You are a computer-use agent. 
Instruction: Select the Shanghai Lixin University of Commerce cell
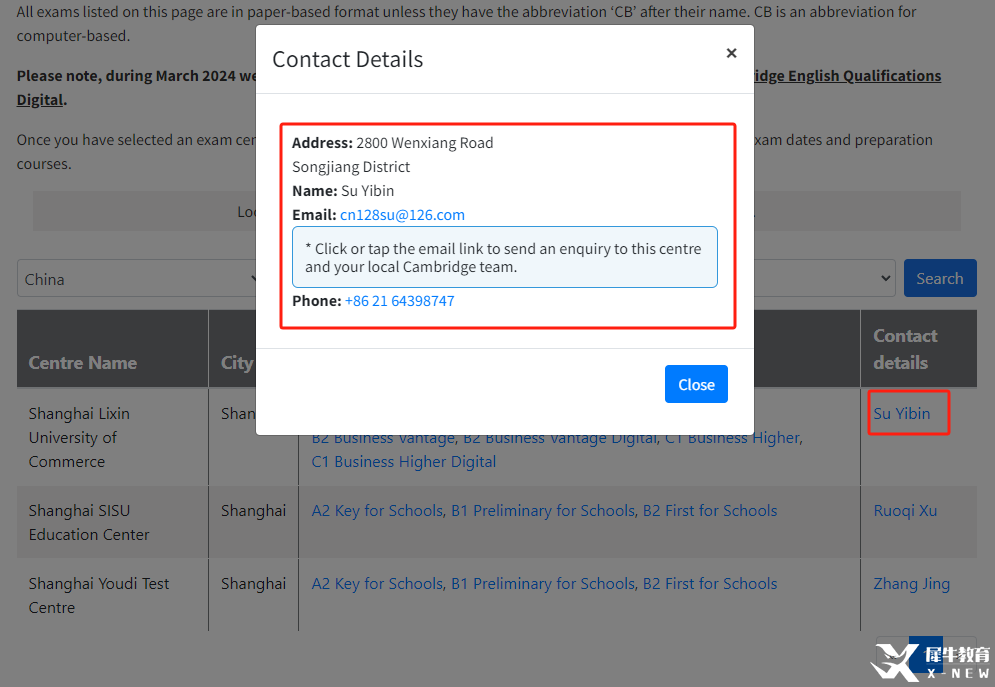coord(112,438)
